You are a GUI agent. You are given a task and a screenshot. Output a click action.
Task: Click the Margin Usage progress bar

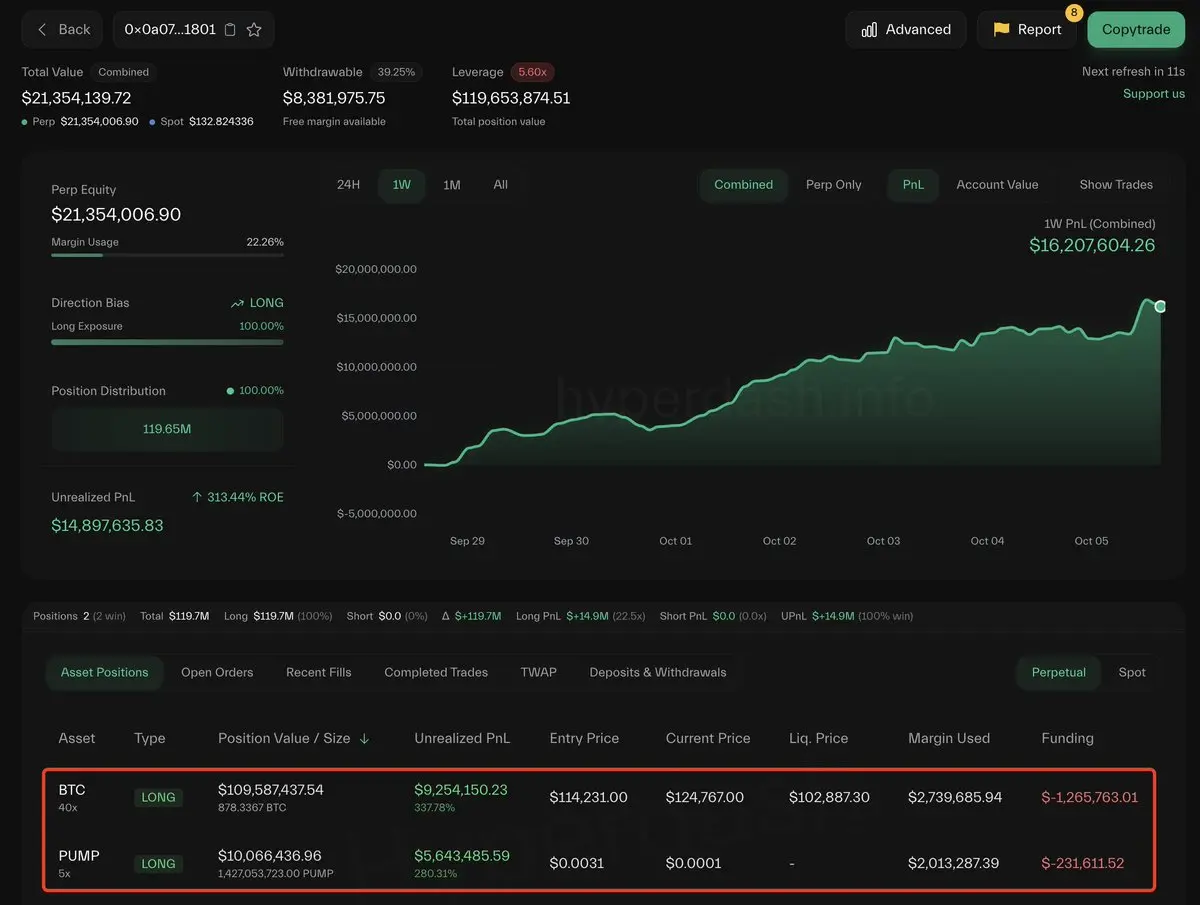click(167, 255)
